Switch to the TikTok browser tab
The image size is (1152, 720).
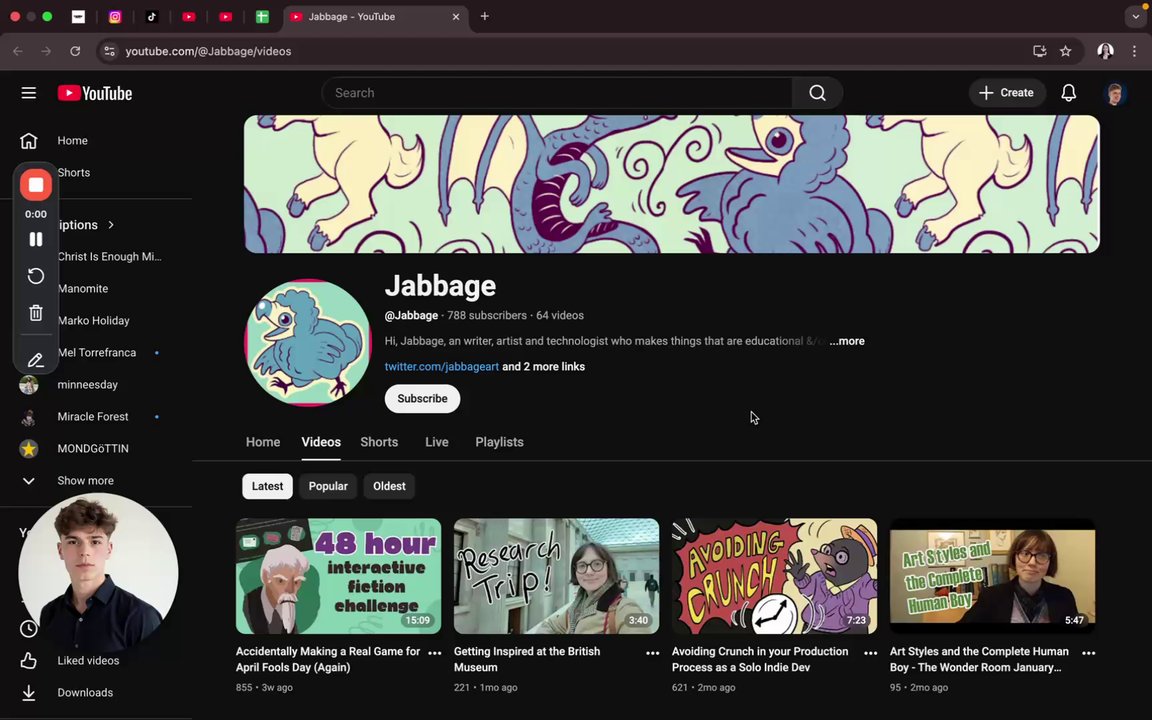pyautogui.click(x=152, y=16)
